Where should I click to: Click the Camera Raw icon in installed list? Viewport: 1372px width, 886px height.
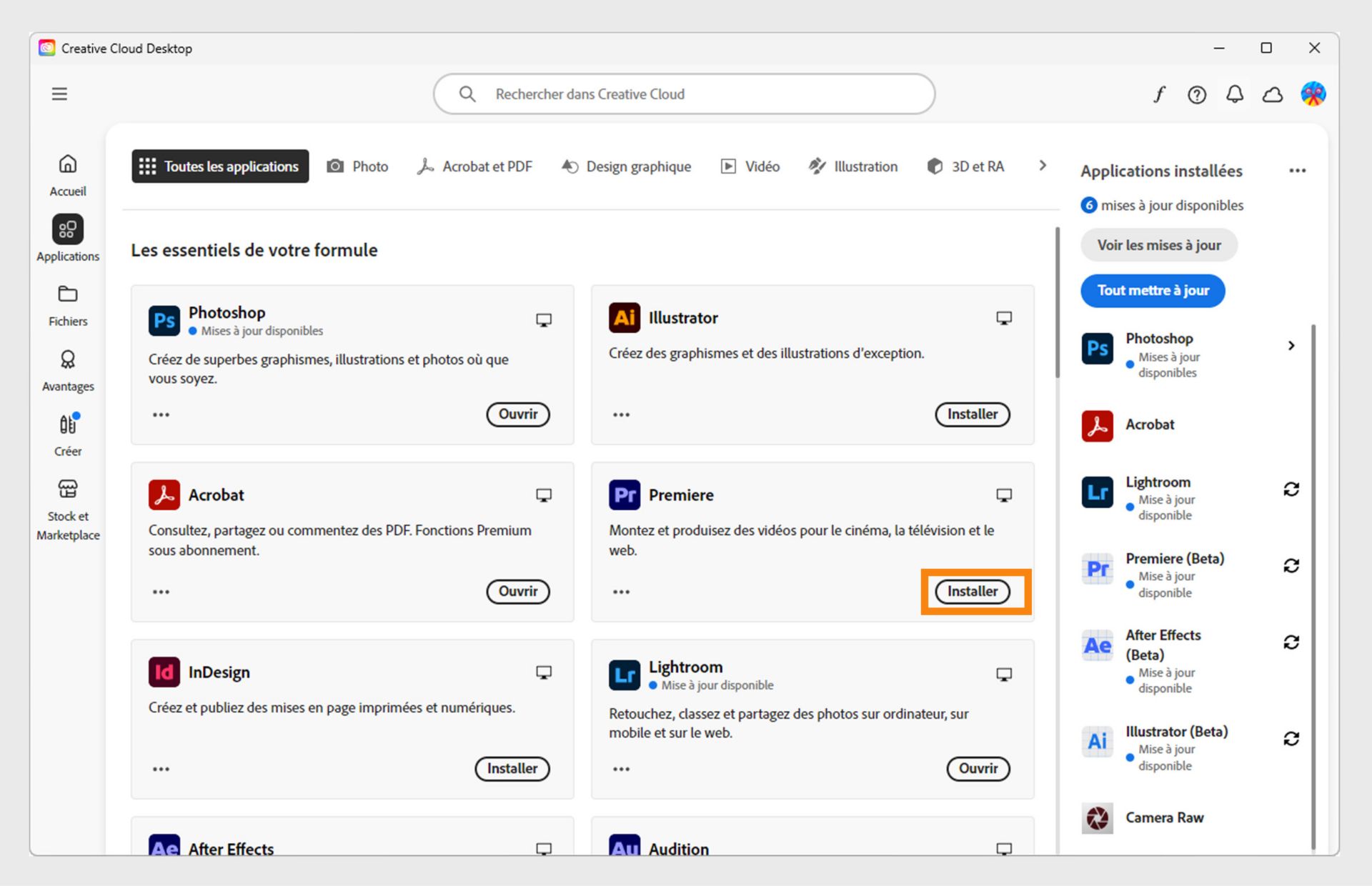click(x=1097, y=818)
